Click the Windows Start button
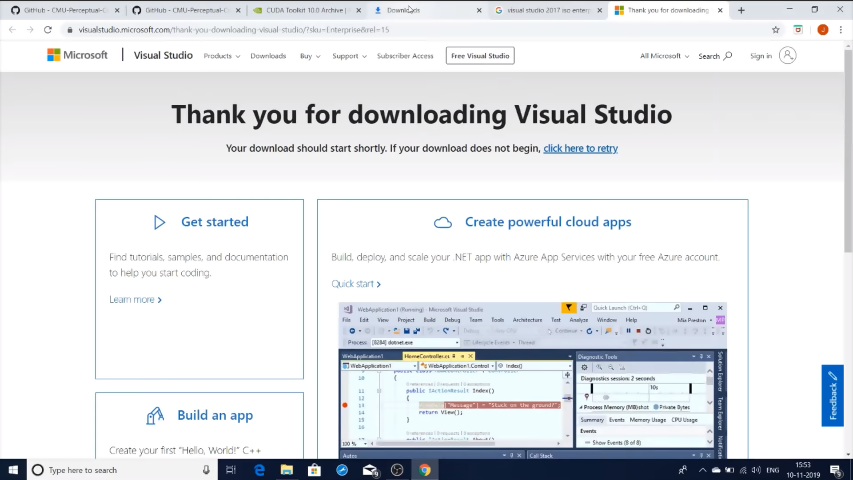This screenshot has height=480, width=853. 12,470
